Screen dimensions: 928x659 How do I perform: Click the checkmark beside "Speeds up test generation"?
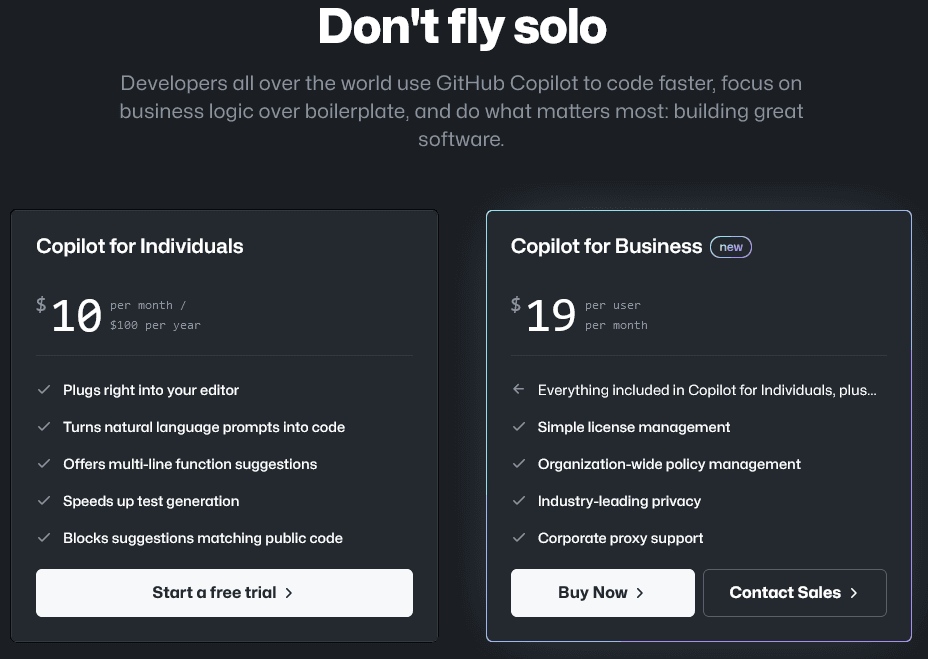(x=44, y=501)
